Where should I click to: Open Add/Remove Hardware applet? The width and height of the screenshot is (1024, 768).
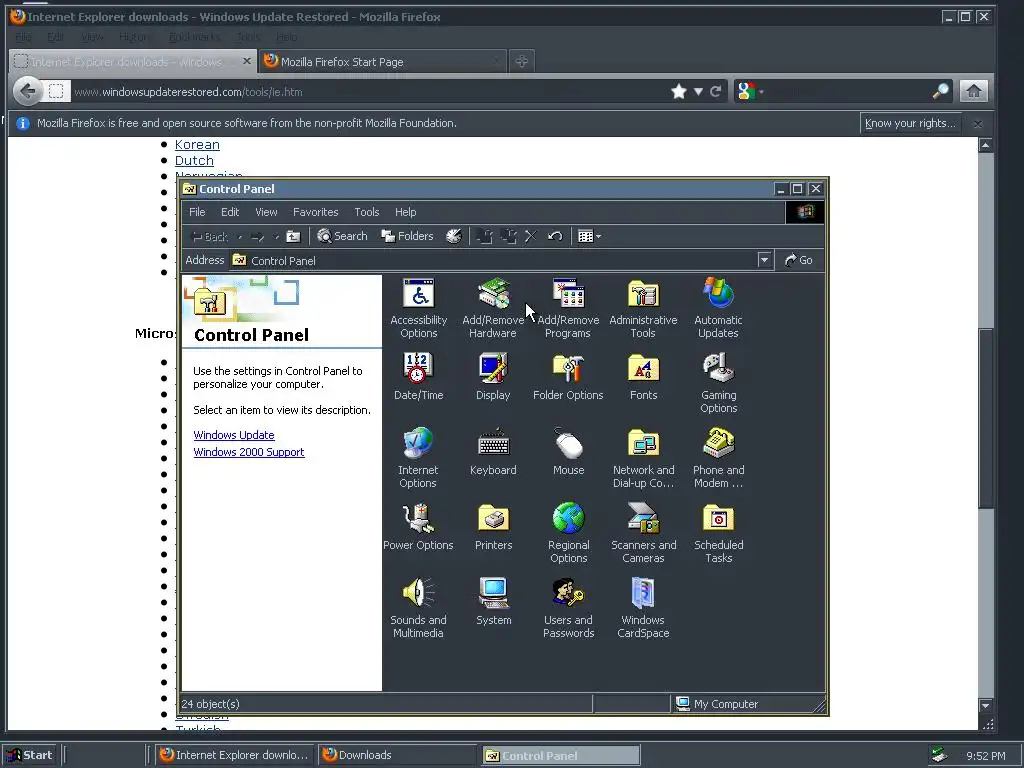tap(493, 308)
